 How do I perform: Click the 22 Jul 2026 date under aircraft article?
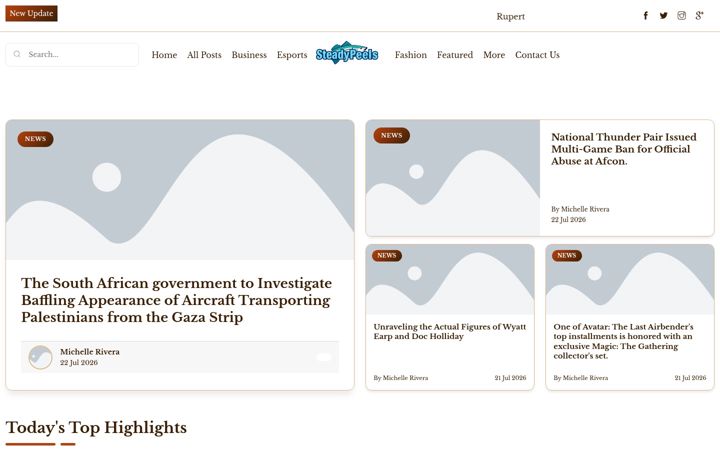(x=79, y=363)
